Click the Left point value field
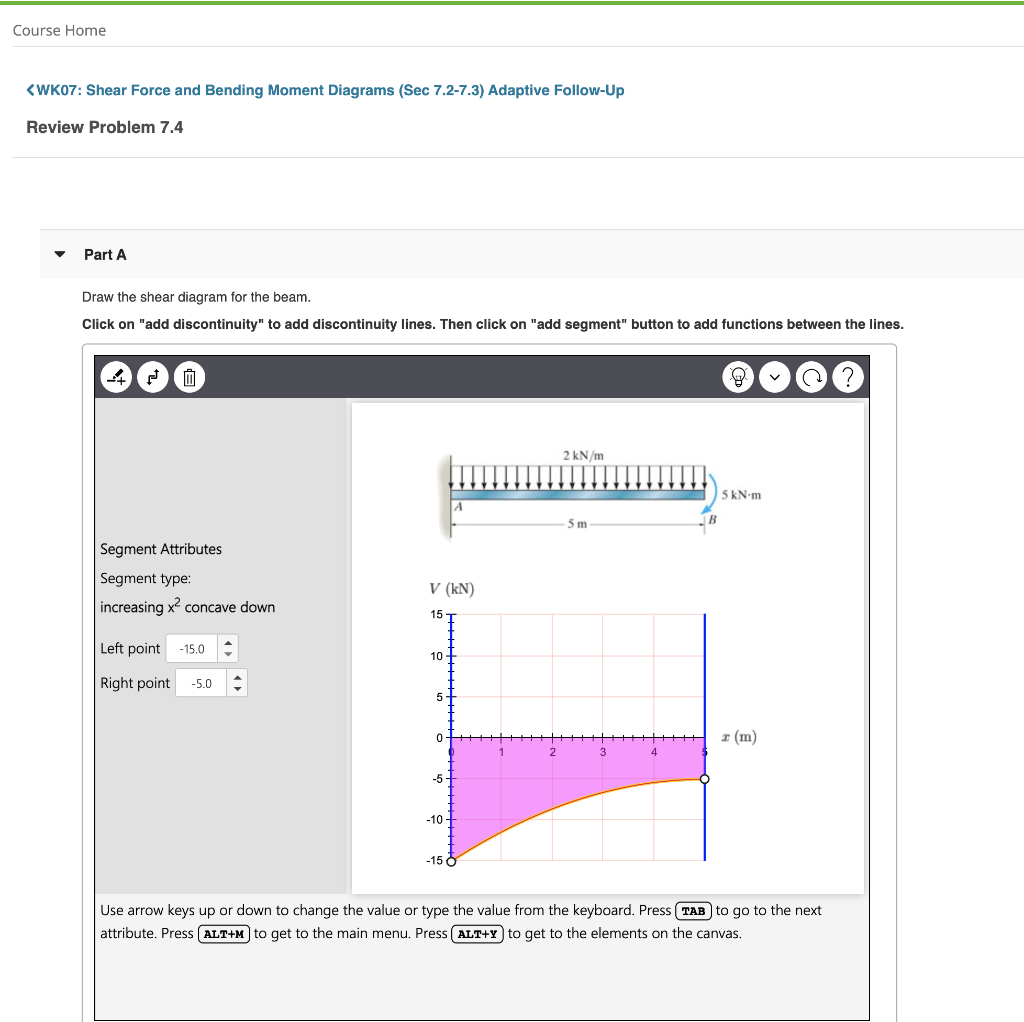1024x1022 pixels. point(192,648)
